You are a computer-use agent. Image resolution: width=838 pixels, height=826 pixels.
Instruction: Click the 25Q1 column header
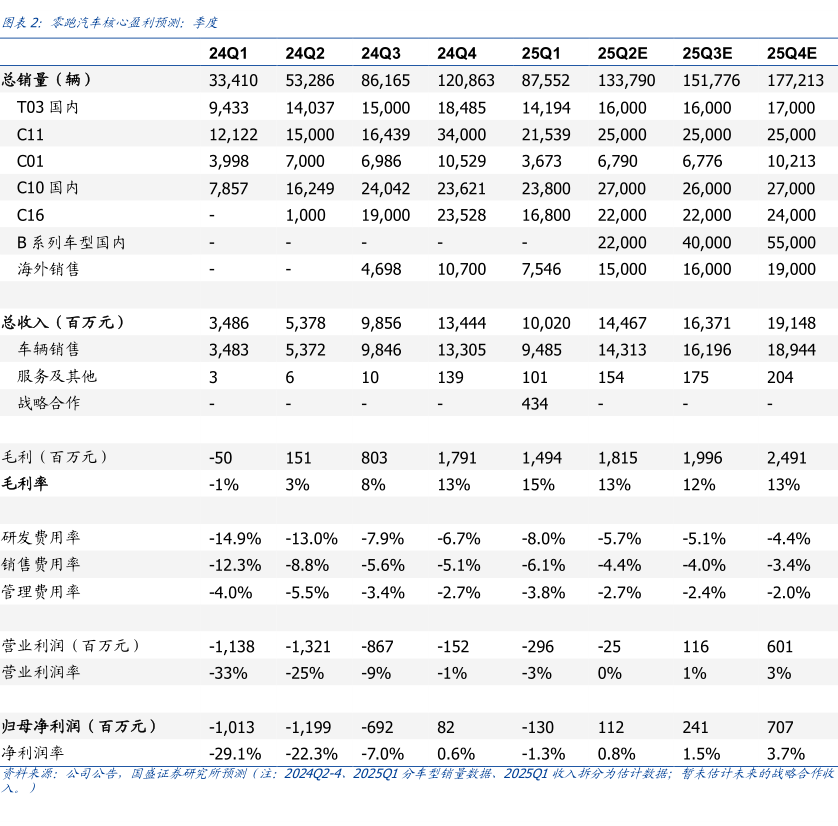click(541, 54)
